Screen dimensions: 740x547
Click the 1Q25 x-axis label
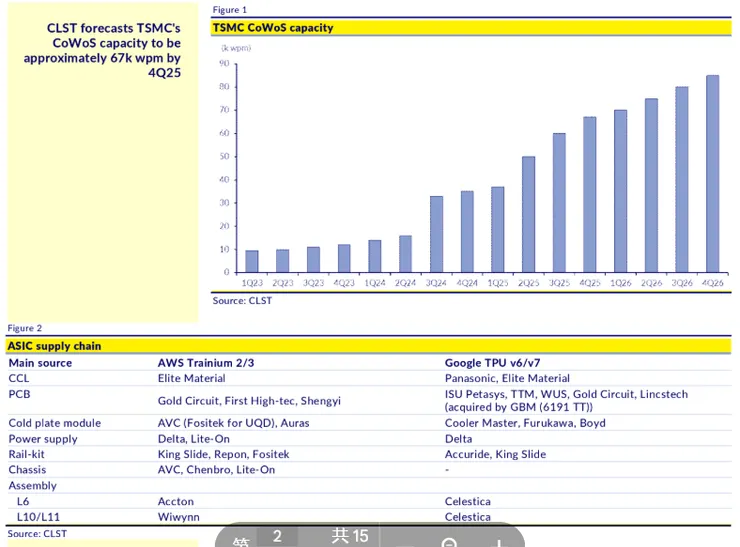point(498,283)
